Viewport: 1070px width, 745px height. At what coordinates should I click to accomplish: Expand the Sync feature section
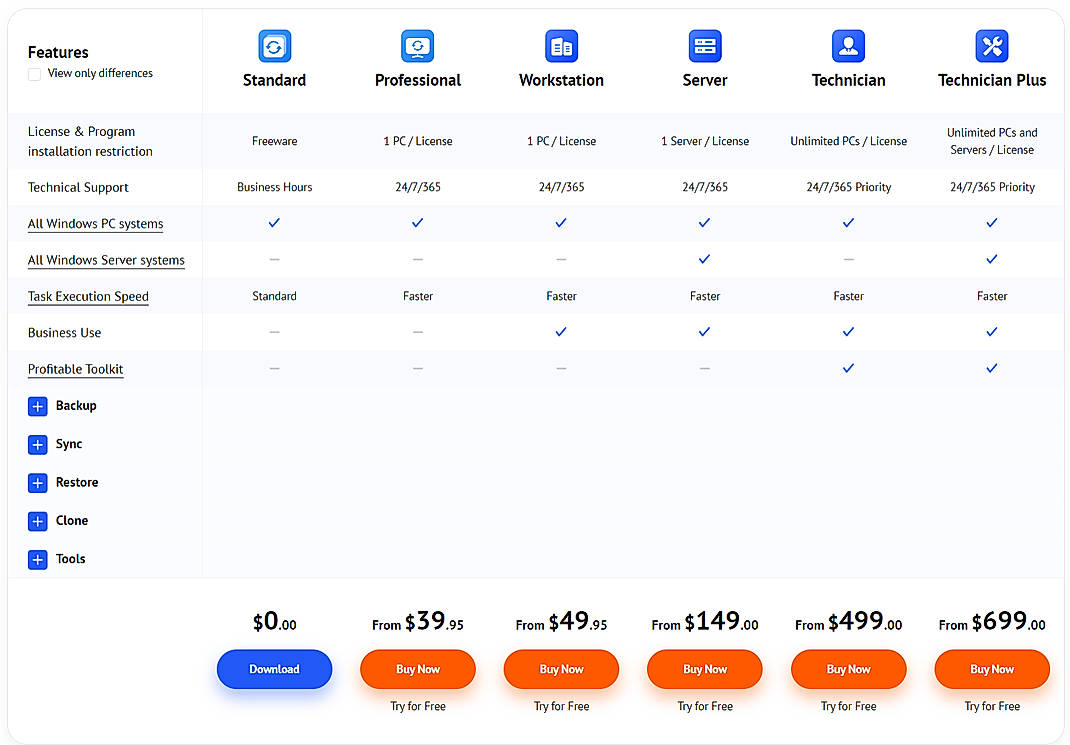coord(38,445)
